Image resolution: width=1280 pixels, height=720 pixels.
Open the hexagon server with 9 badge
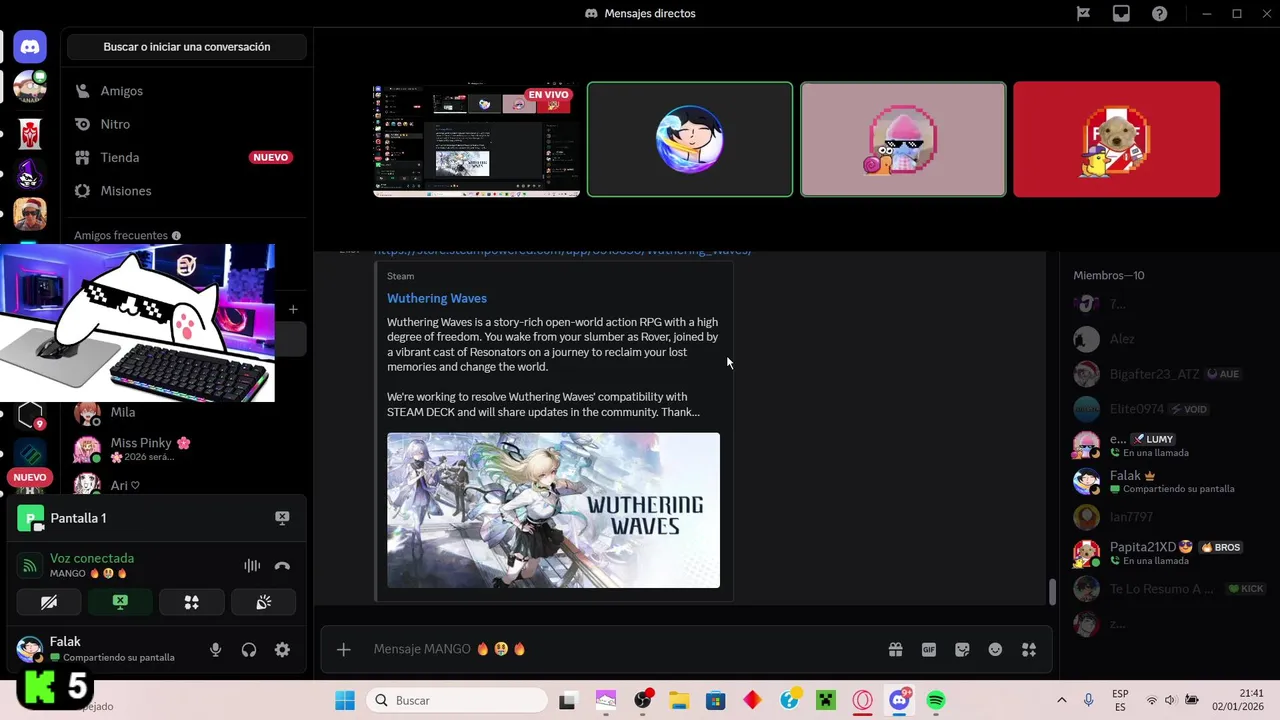coord(30,415)
